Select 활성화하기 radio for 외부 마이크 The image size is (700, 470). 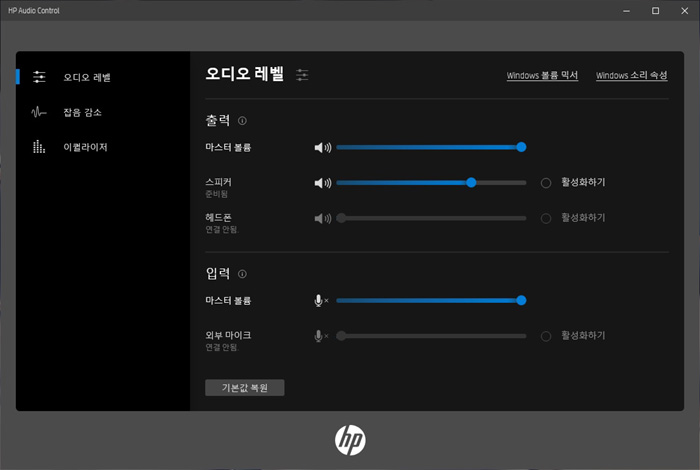pos(546,336)
